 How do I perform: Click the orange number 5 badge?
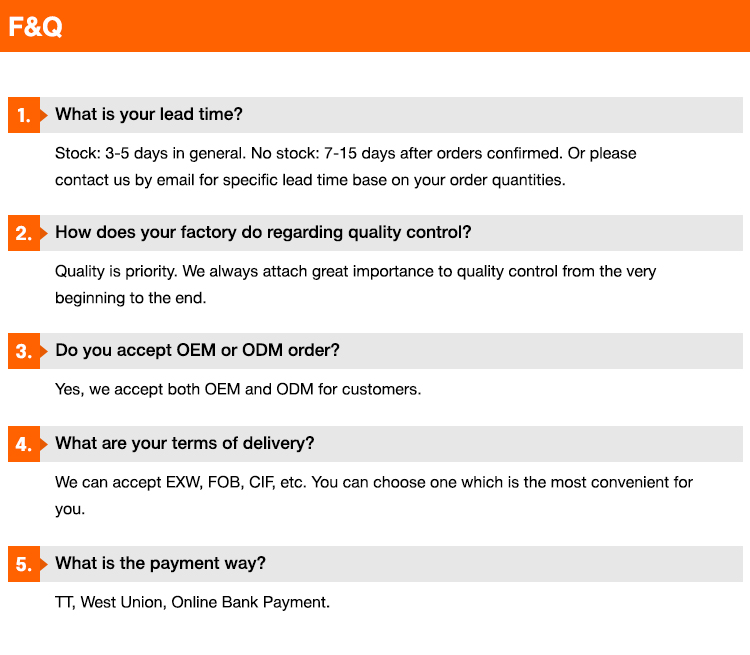point(24,564)
